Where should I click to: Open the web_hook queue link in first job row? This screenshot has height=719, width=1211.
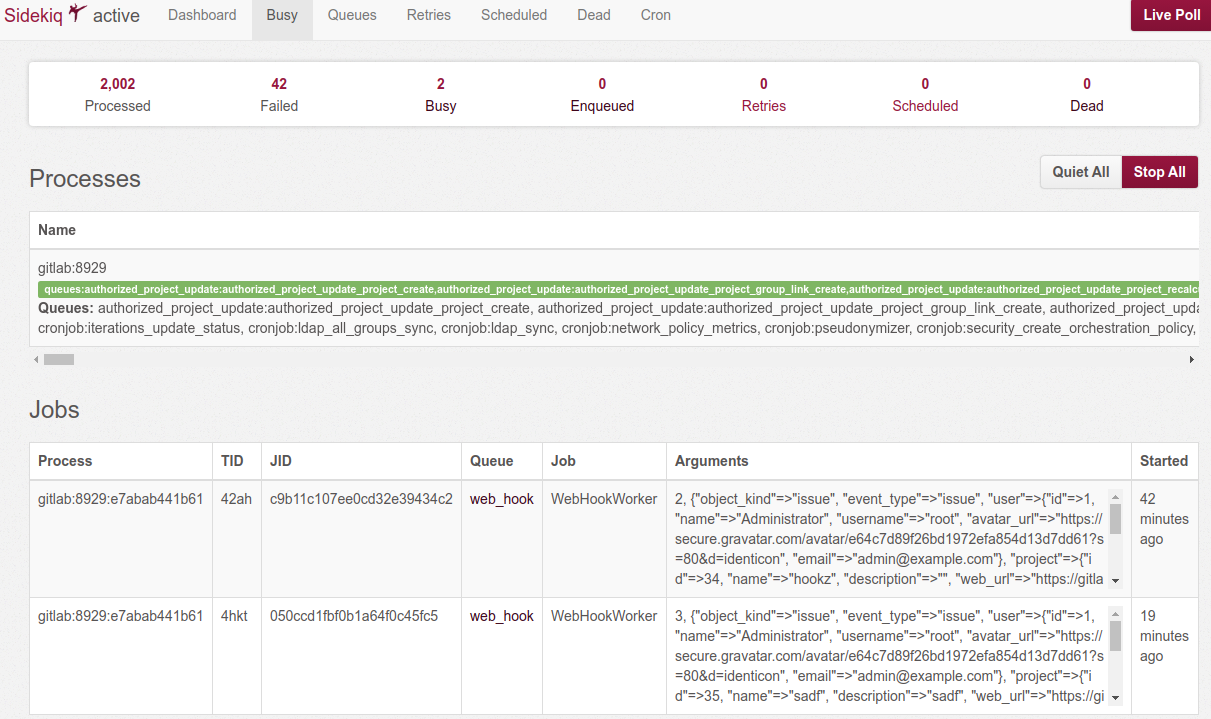tap(502, 499)
